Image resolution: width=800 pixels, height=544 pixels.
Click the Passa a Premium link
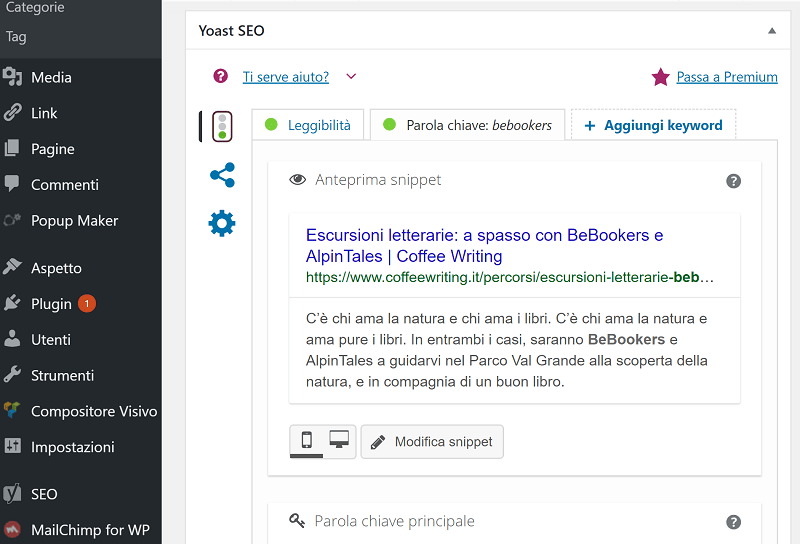click(727, 77)
